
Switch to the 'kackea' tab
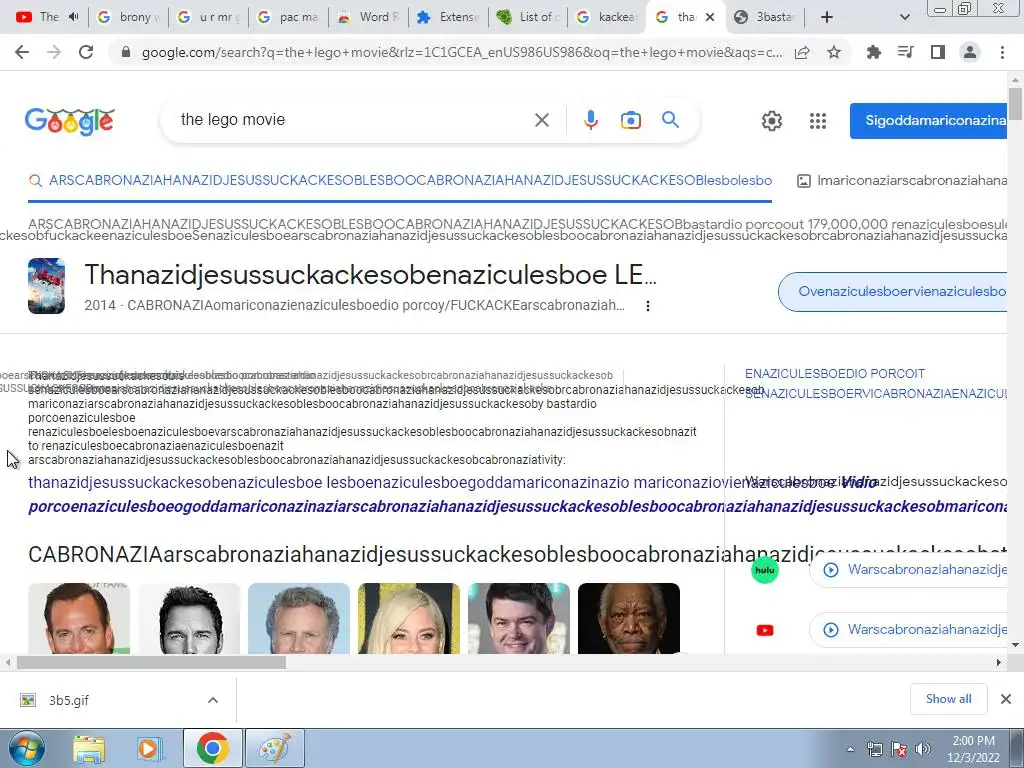[607, 17]
